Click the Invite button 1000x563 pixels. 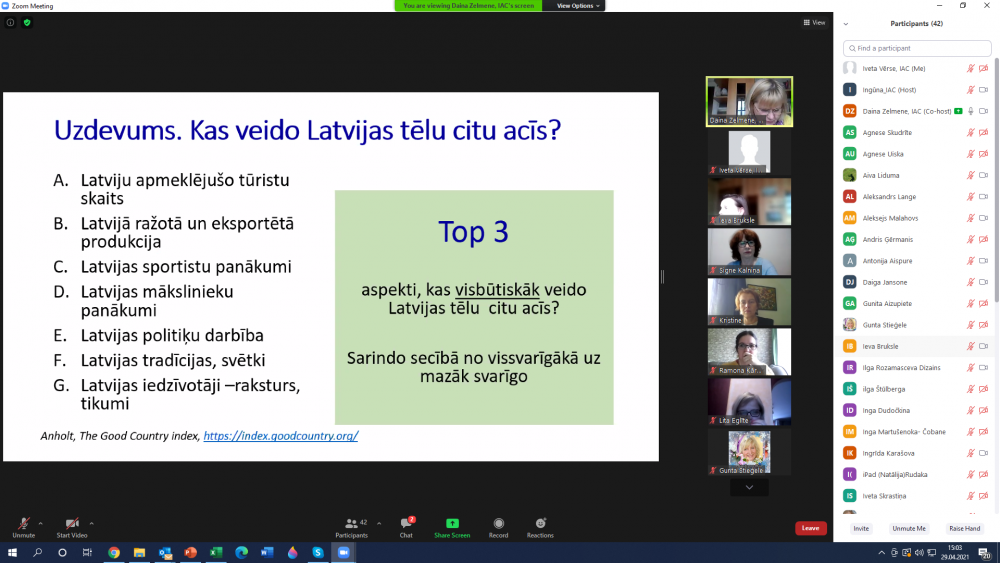pos(860,528)
